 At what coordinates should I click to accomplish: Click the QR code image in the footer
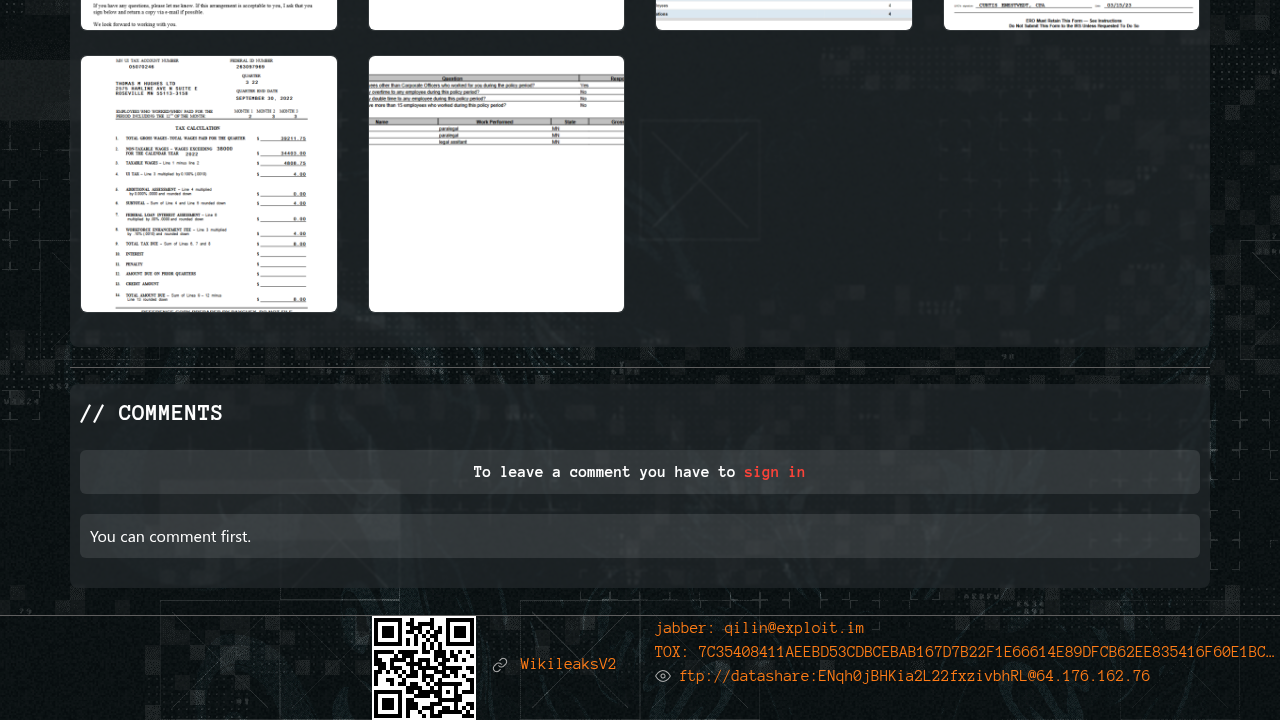tap(424, 667)
